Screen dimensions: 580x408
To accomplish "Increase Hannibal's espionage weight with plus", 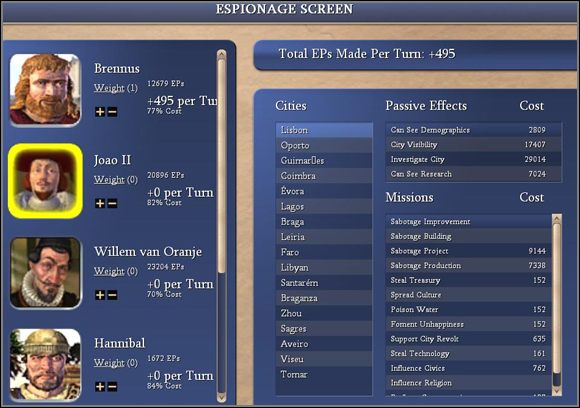I will 100,387.
